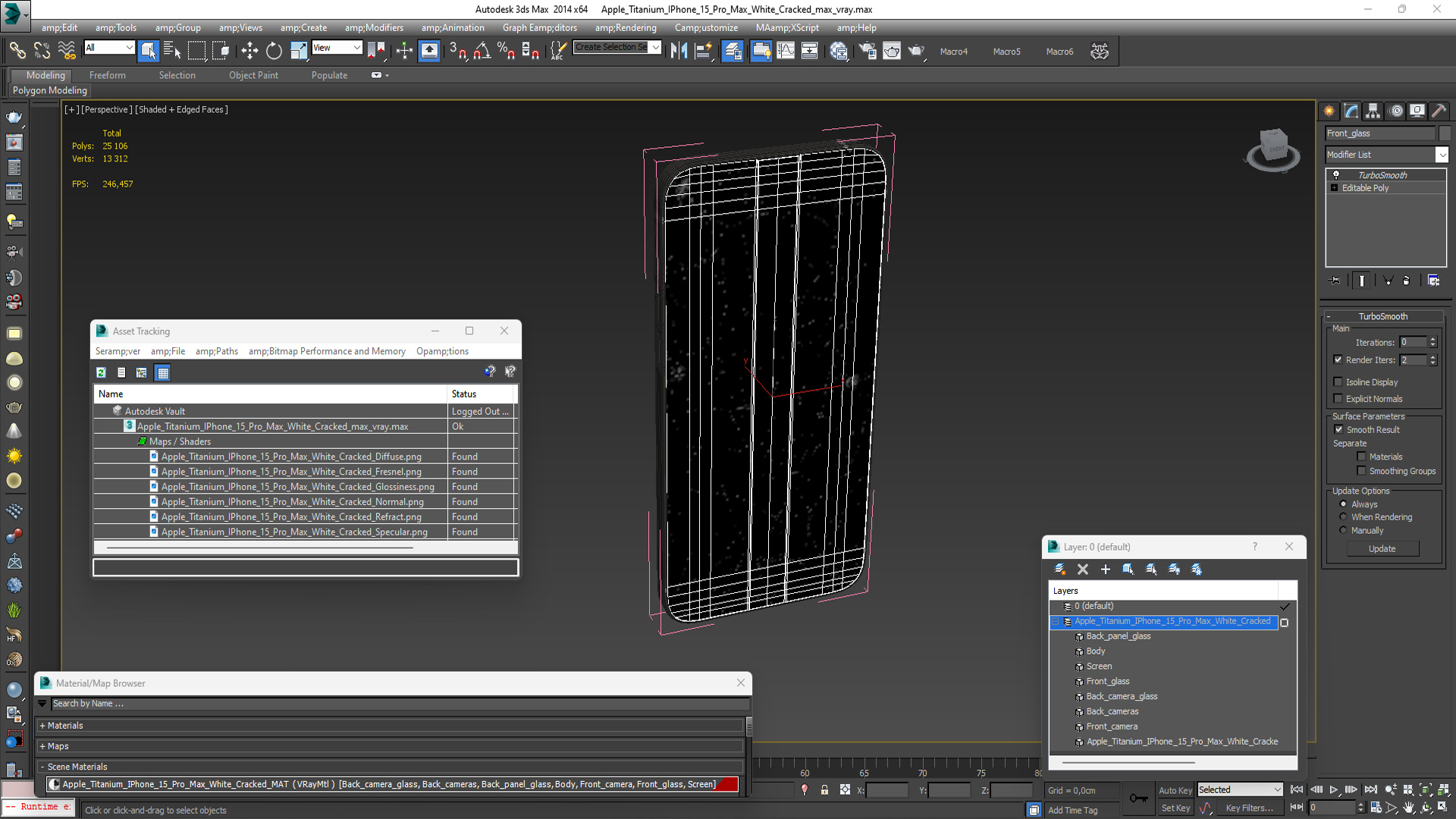The height and width of the screenshot is (819, 1456).
Task: Toggle Smooth Result checkbox in TurboSmooth
Action: 1339,429
